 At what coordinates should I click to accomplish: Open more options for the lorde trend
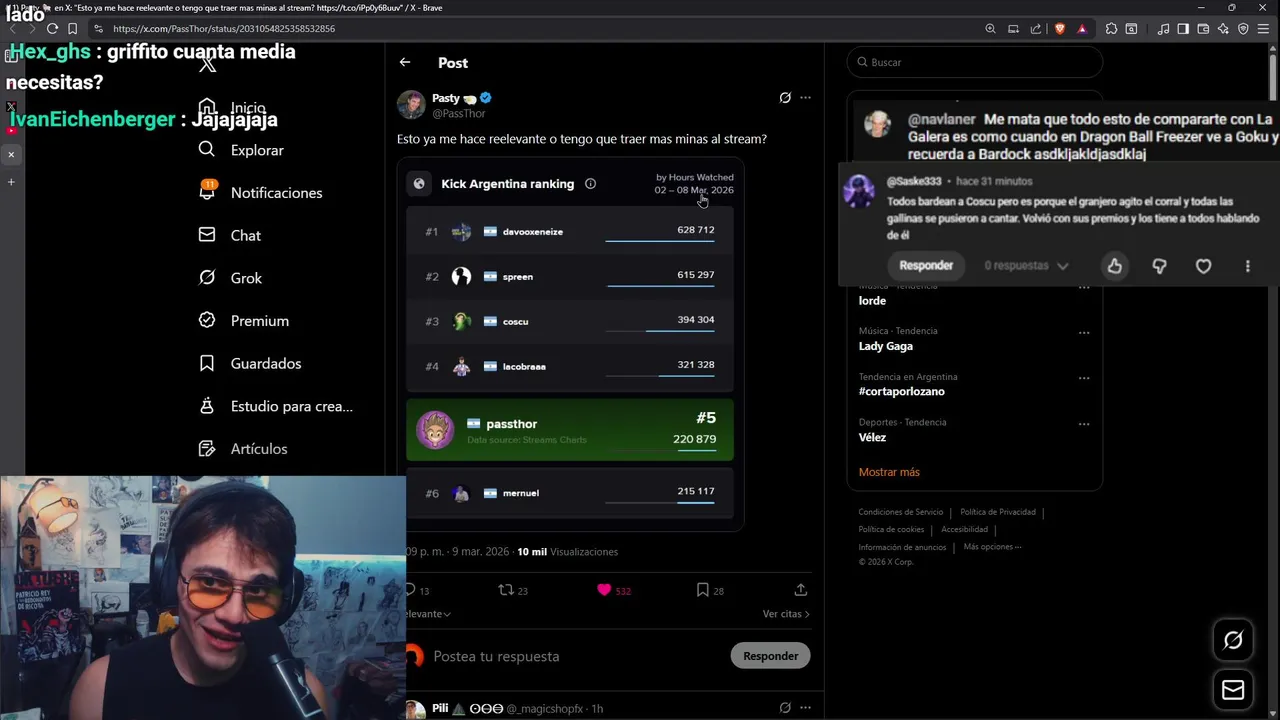coord(1084,288)
